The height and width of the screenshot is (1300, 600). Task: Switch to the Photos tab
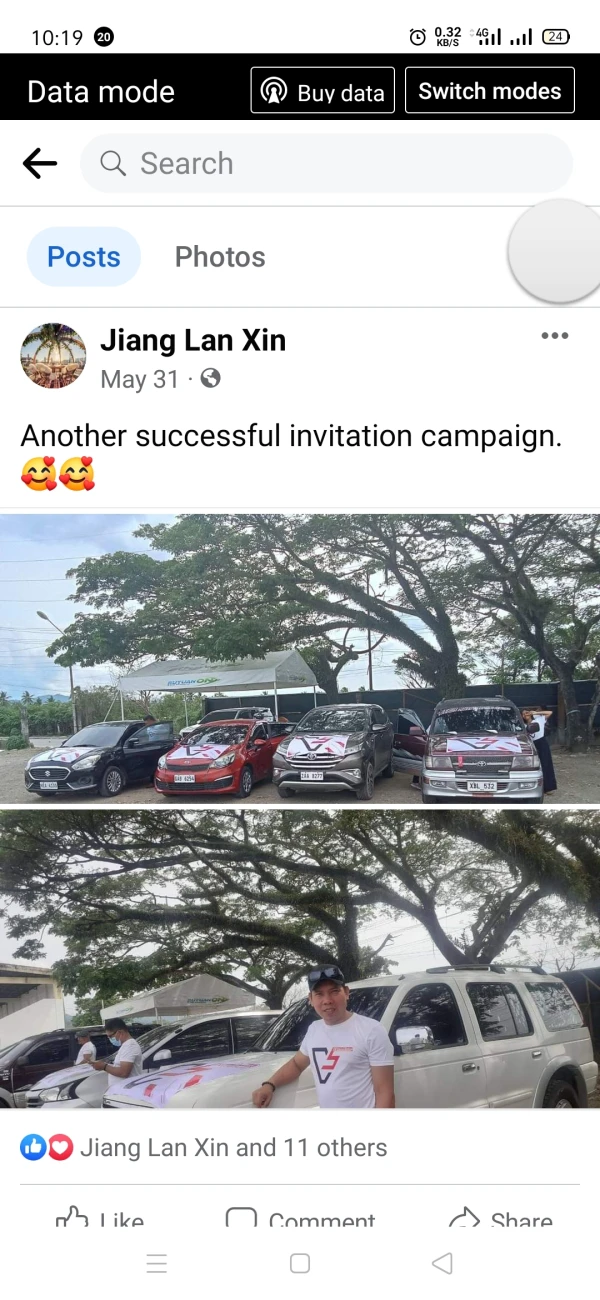(220, 257)
